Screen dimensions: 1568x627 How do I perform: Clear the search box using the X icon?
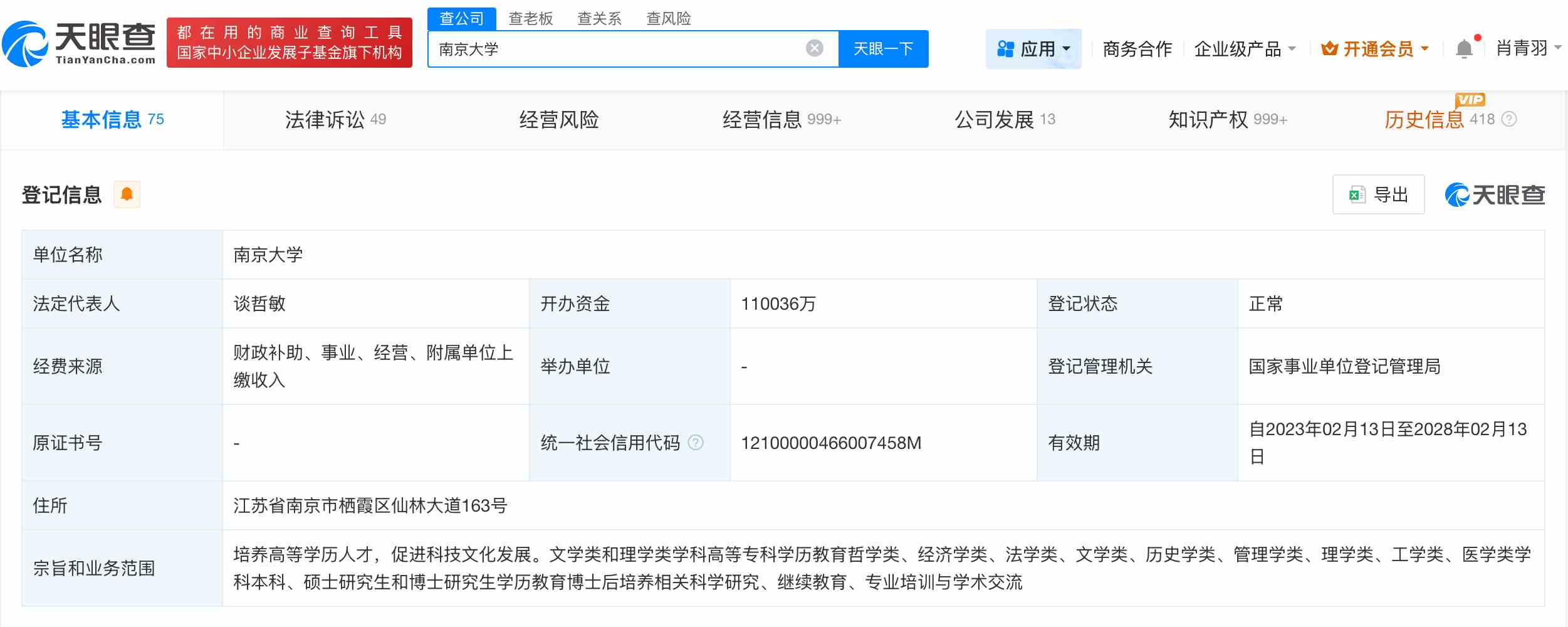coord(813,48)
